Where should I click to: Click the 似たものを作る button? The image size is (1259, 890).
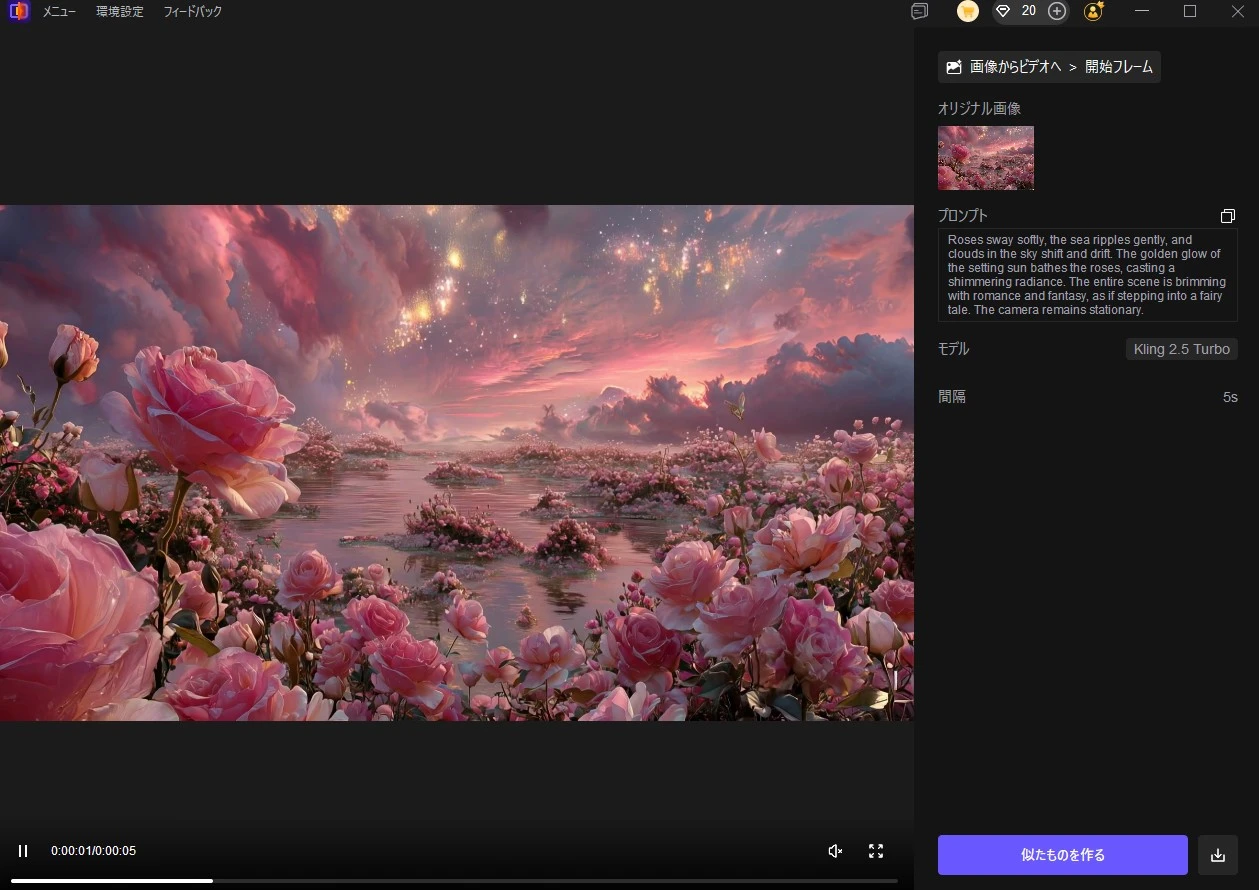[1062, 855]
